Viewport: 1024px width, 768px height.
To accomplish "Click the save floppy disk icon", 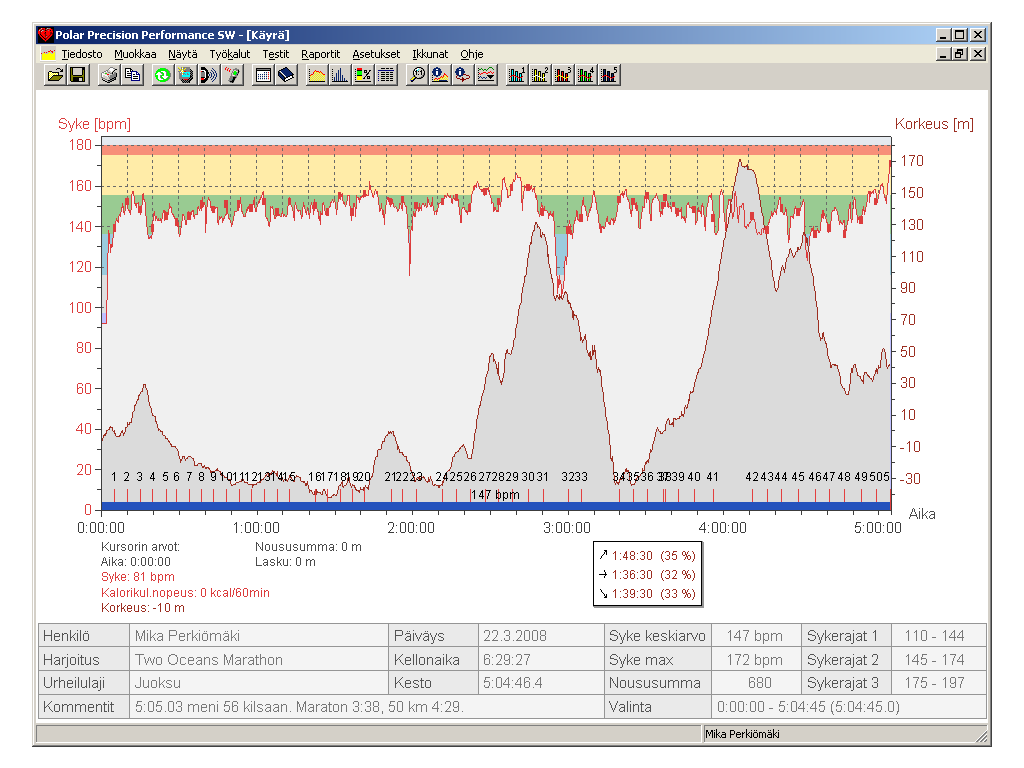I will coord(77,75).
